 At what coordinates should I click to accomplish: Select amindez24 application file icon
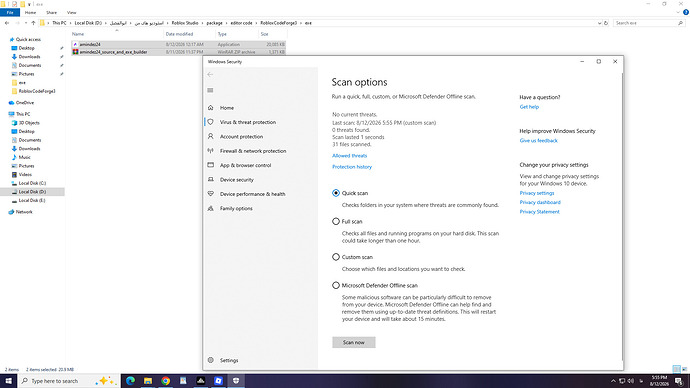click(75, 44)
